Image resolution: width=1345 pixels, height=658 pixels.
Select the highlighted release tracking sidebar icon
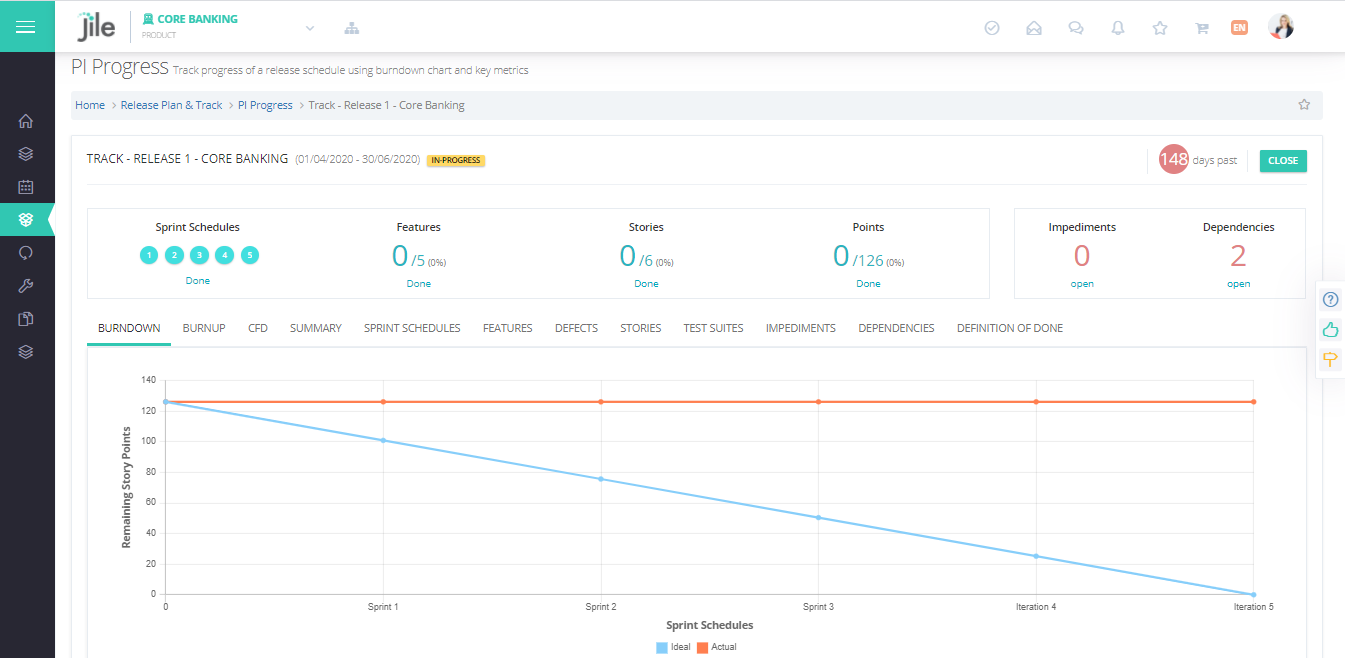point(26,220)
